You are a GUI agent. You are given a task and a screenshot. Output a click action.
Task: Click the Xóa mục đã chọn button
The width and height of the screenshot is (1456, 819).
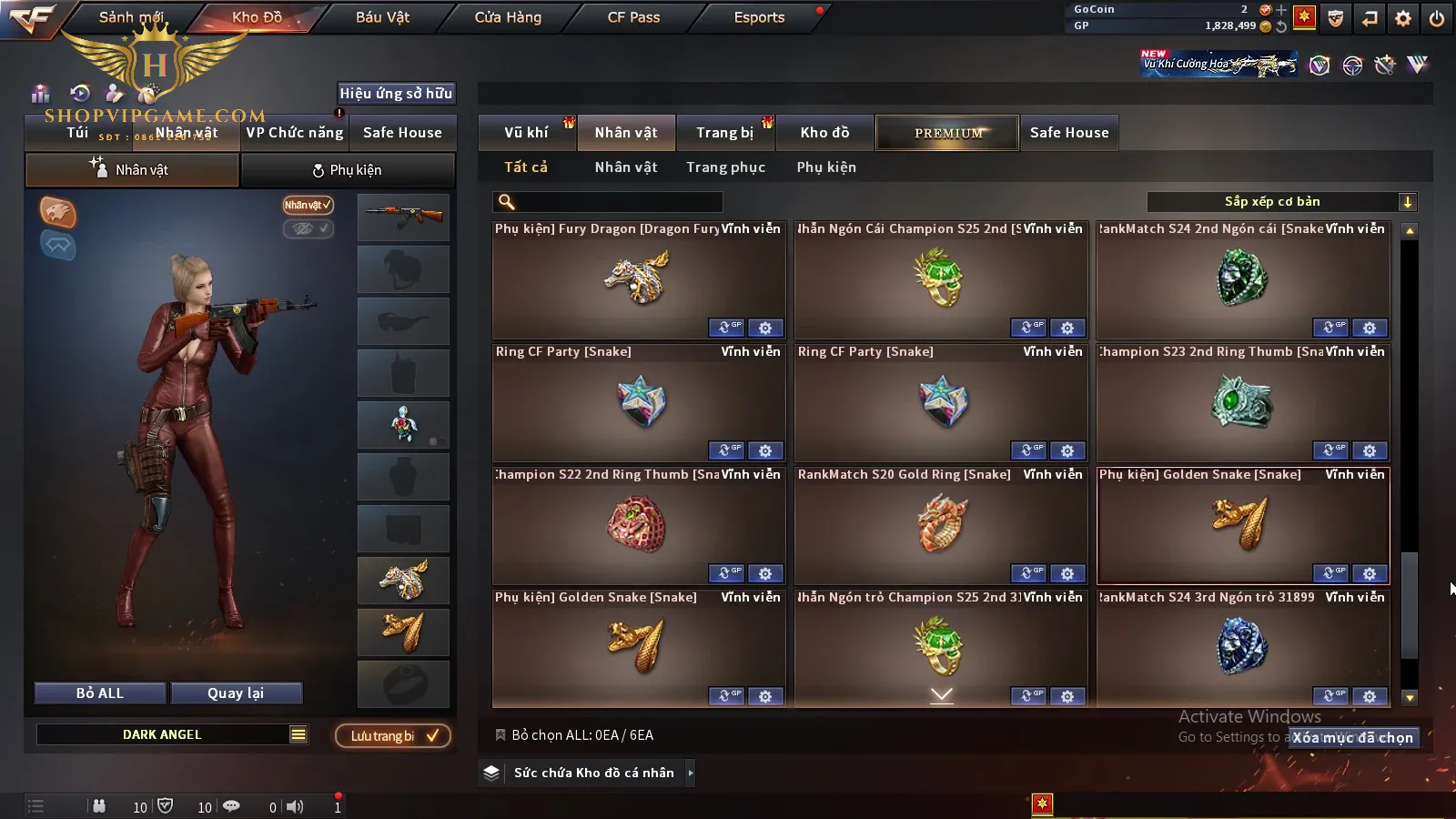tap(1353, 738)
